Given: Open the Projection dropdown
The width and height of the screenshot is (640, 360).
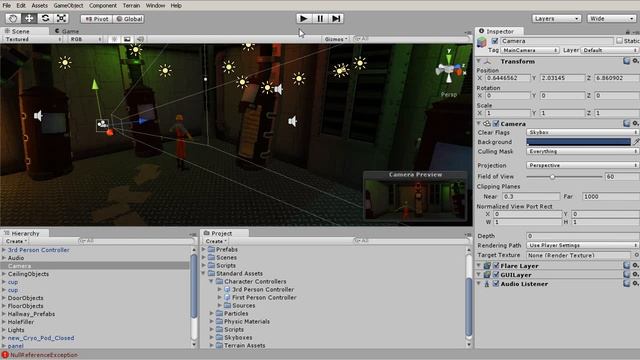Looking at the screenshot, I should [582, 165].
